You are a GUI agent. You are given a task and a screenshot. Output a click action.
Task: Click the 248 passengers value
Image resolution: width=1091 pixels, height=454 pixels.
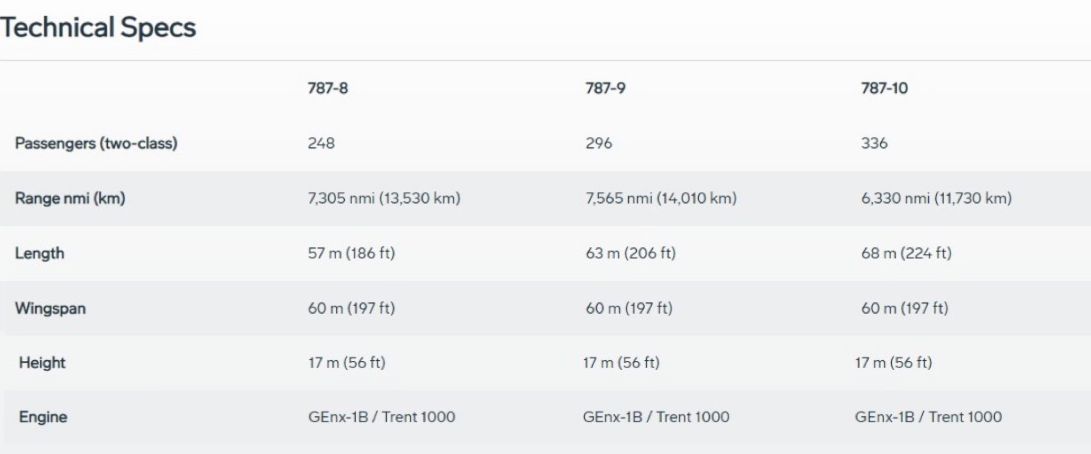tap(321, 143)
